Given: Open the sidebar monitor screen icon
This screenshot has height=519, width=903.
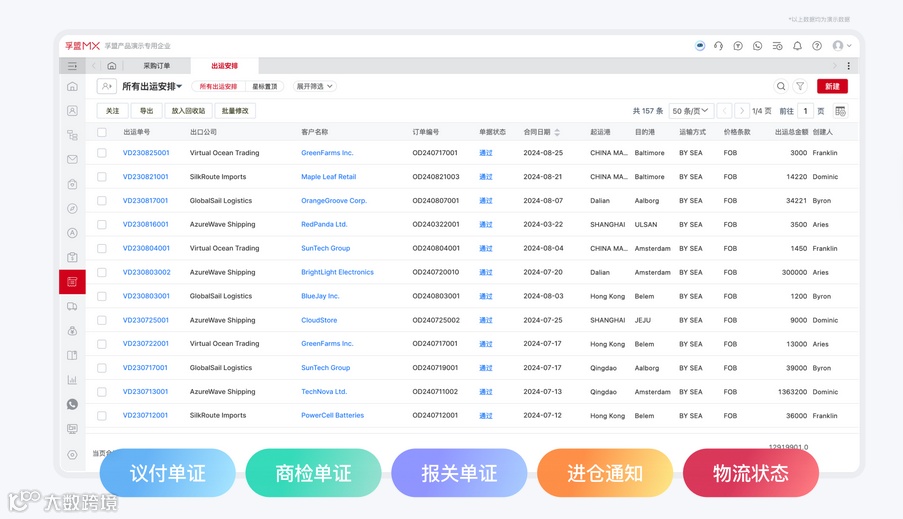Looking at the screenshot, I should [x=72, y=429].
